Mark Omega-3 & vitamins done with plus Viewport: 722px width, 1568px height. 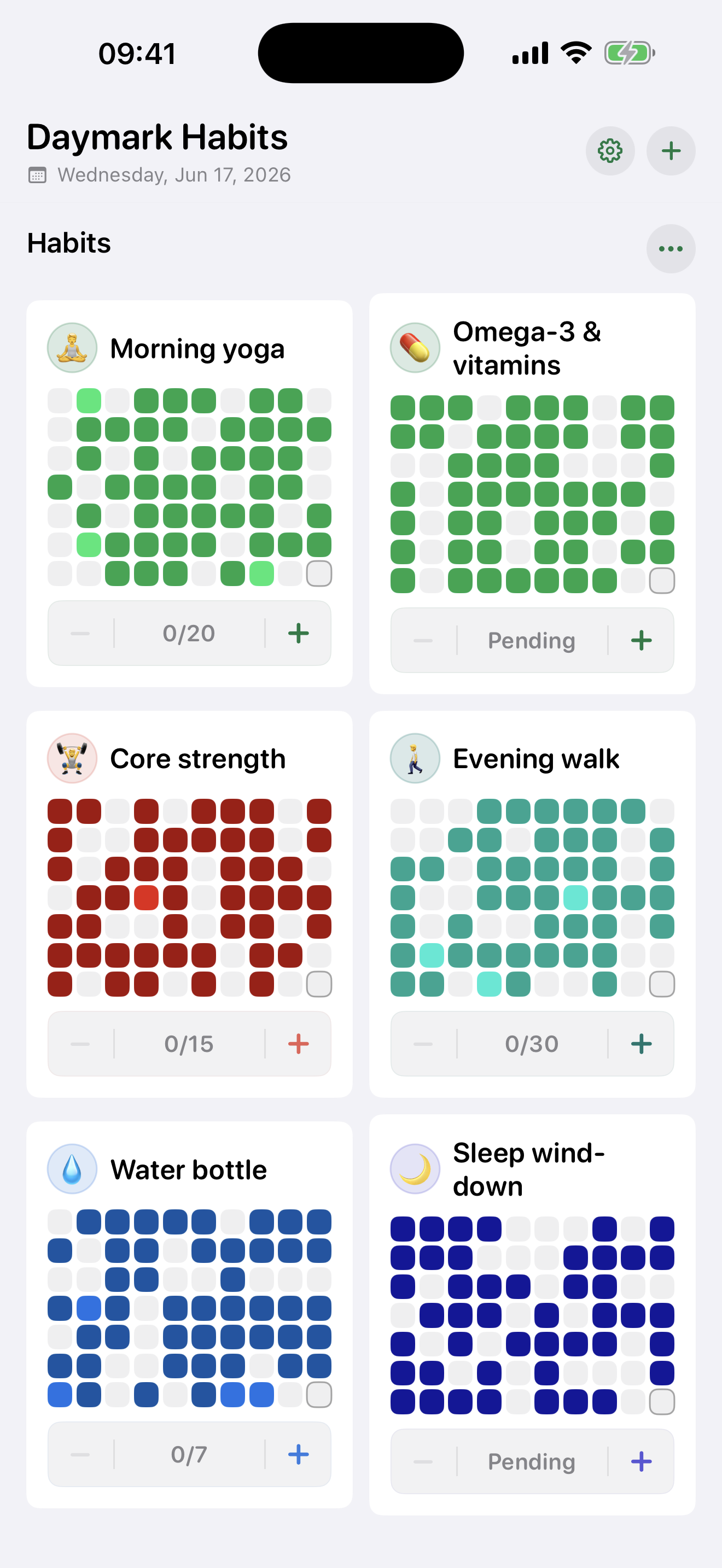coord(641,640)
